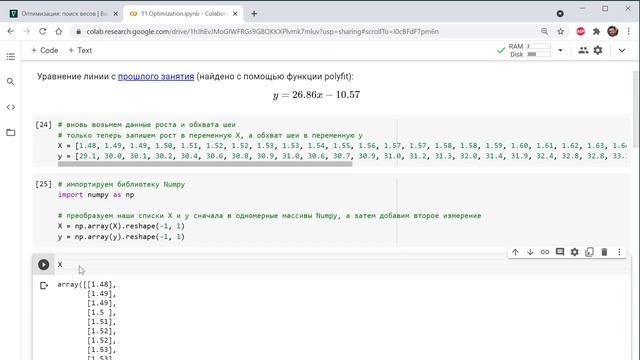The width and height of the screenshot is (640, 360).
Task: Click the array([[1.48], output line
Action: pyautogui.click(x=87, y=284)
